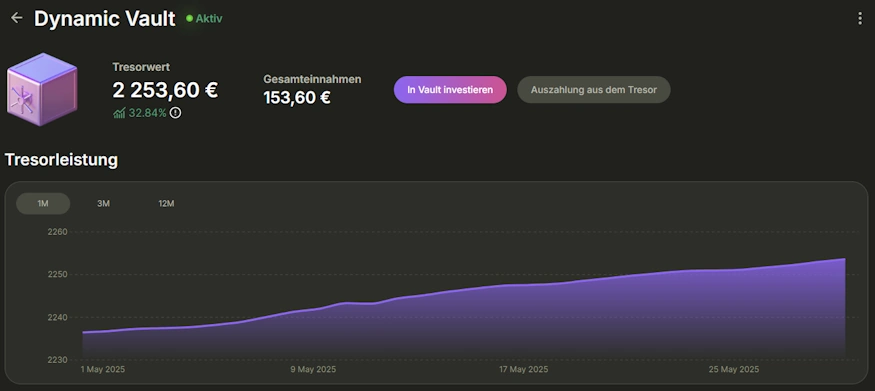Open the three-dot options menu
The width and height of the screenshot is (875, 391).
click(859, 18)
